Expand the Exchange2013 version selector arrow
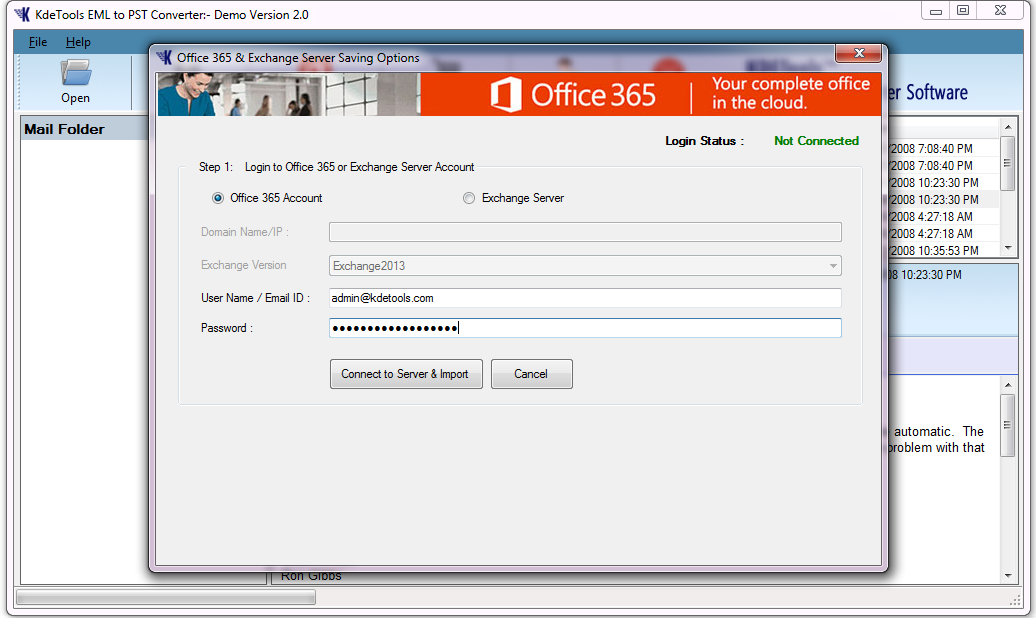This screenshot has width=1036, height=618. point(833,265)
